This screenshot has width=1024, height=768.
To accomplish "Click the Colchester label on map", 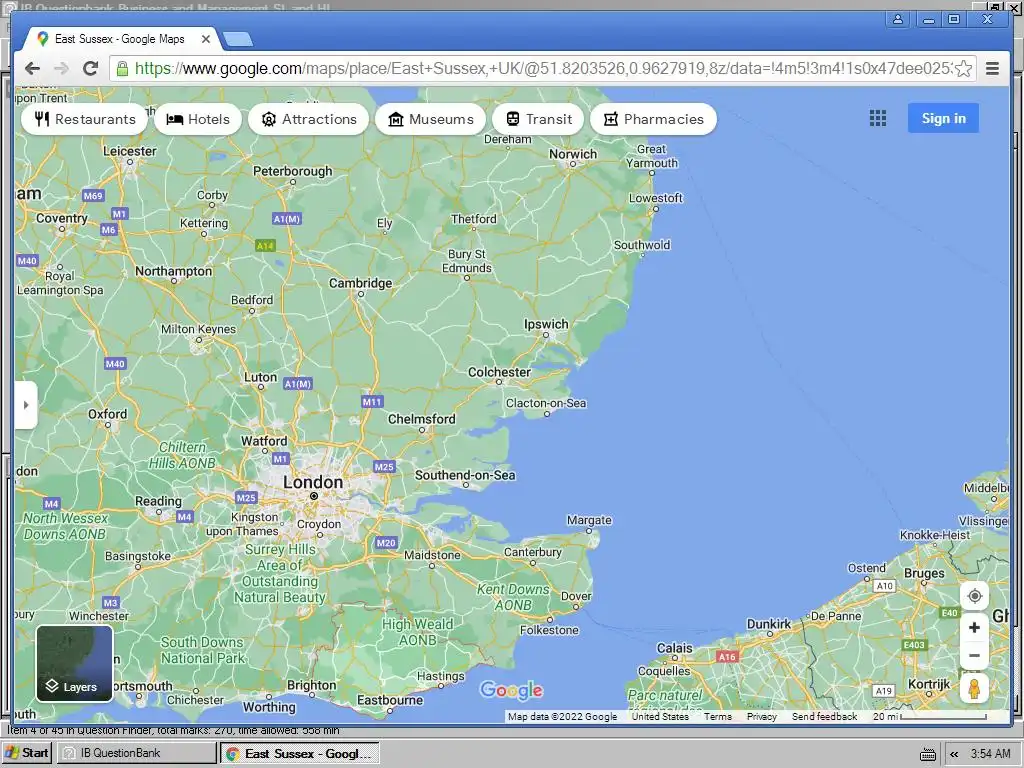I will [500, 372].
